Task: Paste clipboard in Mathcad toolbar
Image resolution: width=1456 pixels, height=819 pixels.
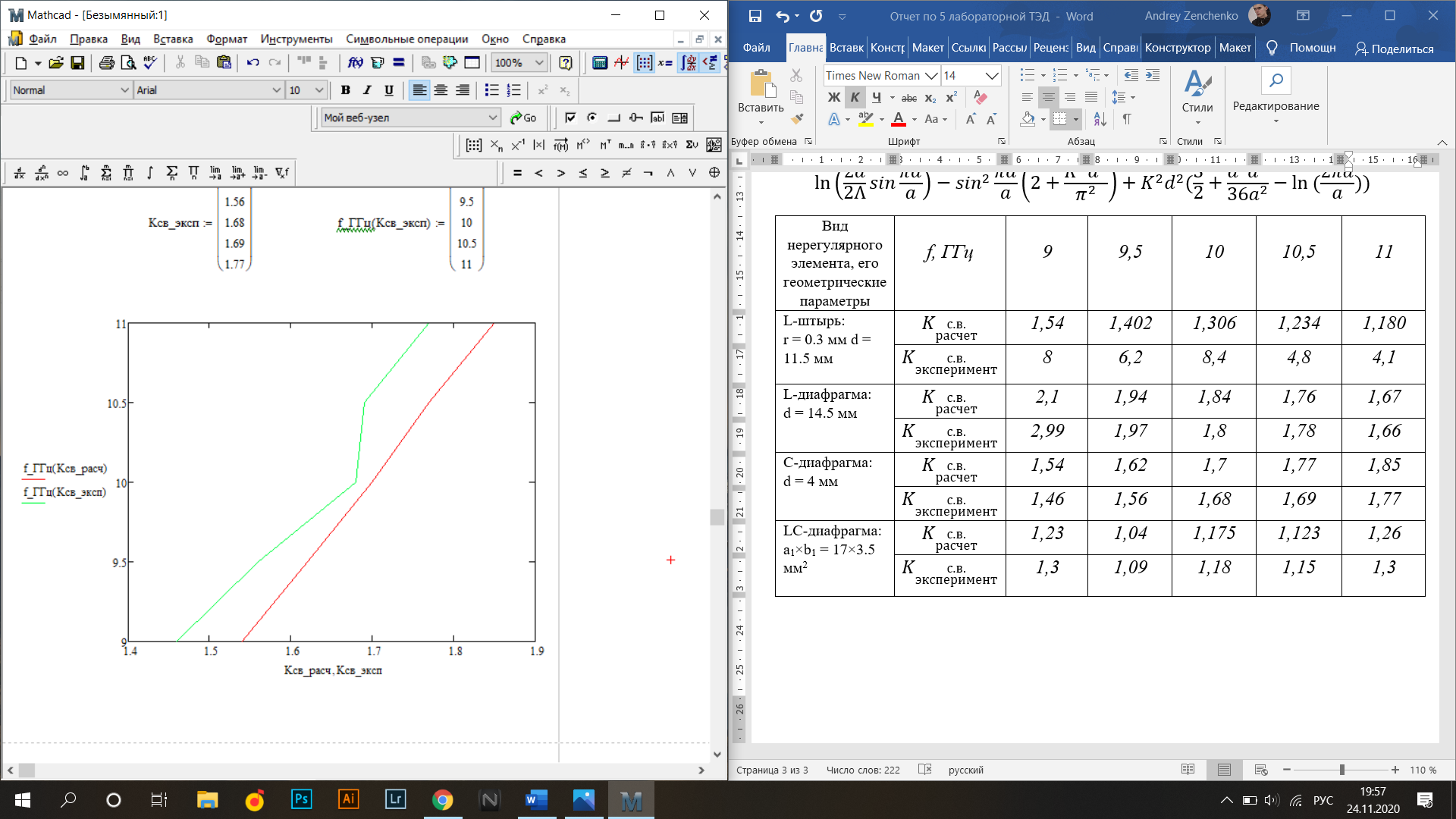Action: click(224, 63)
